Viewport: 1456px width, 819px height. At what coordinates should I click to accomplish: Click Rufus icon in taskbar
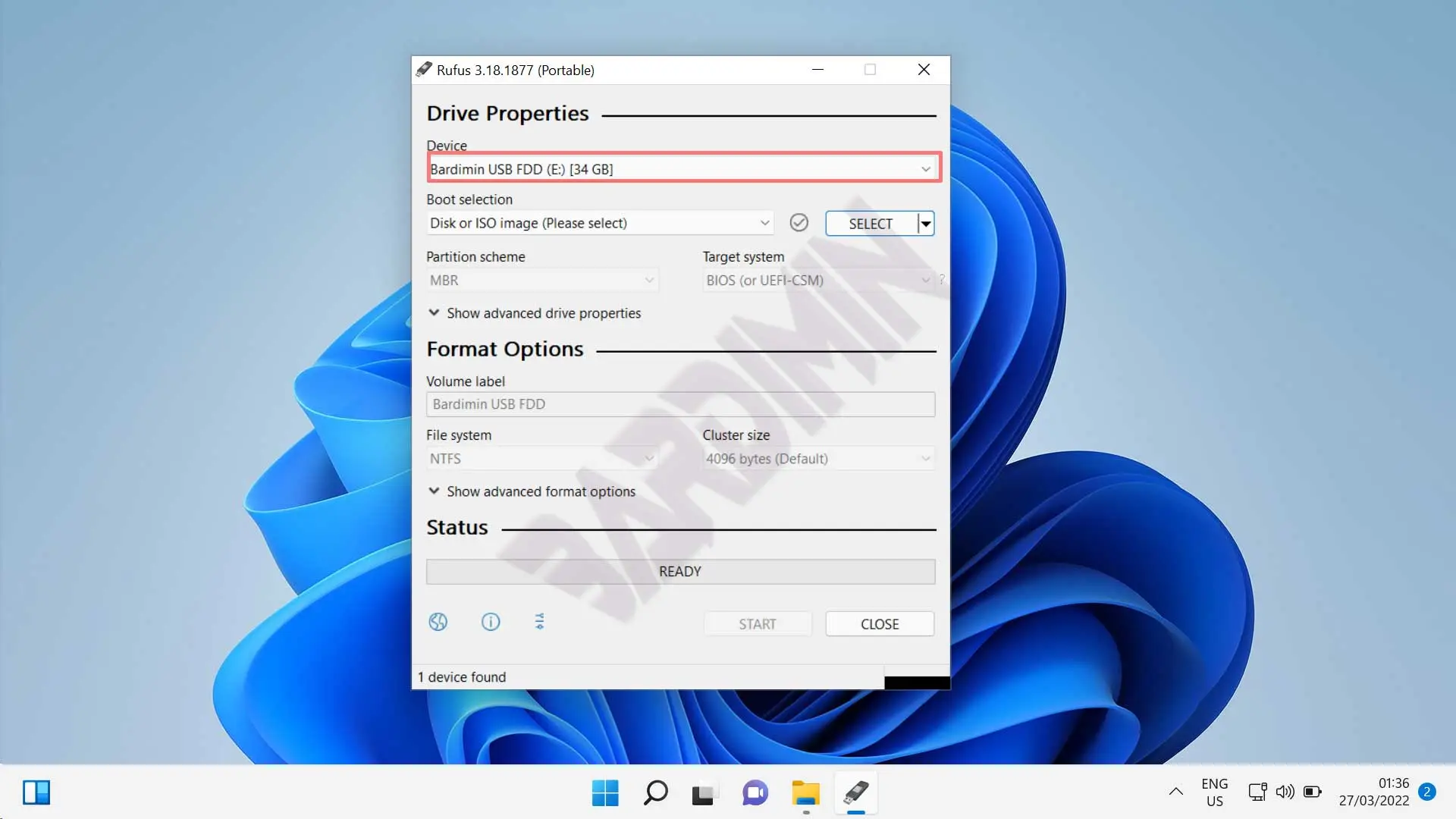pos(855,793)
